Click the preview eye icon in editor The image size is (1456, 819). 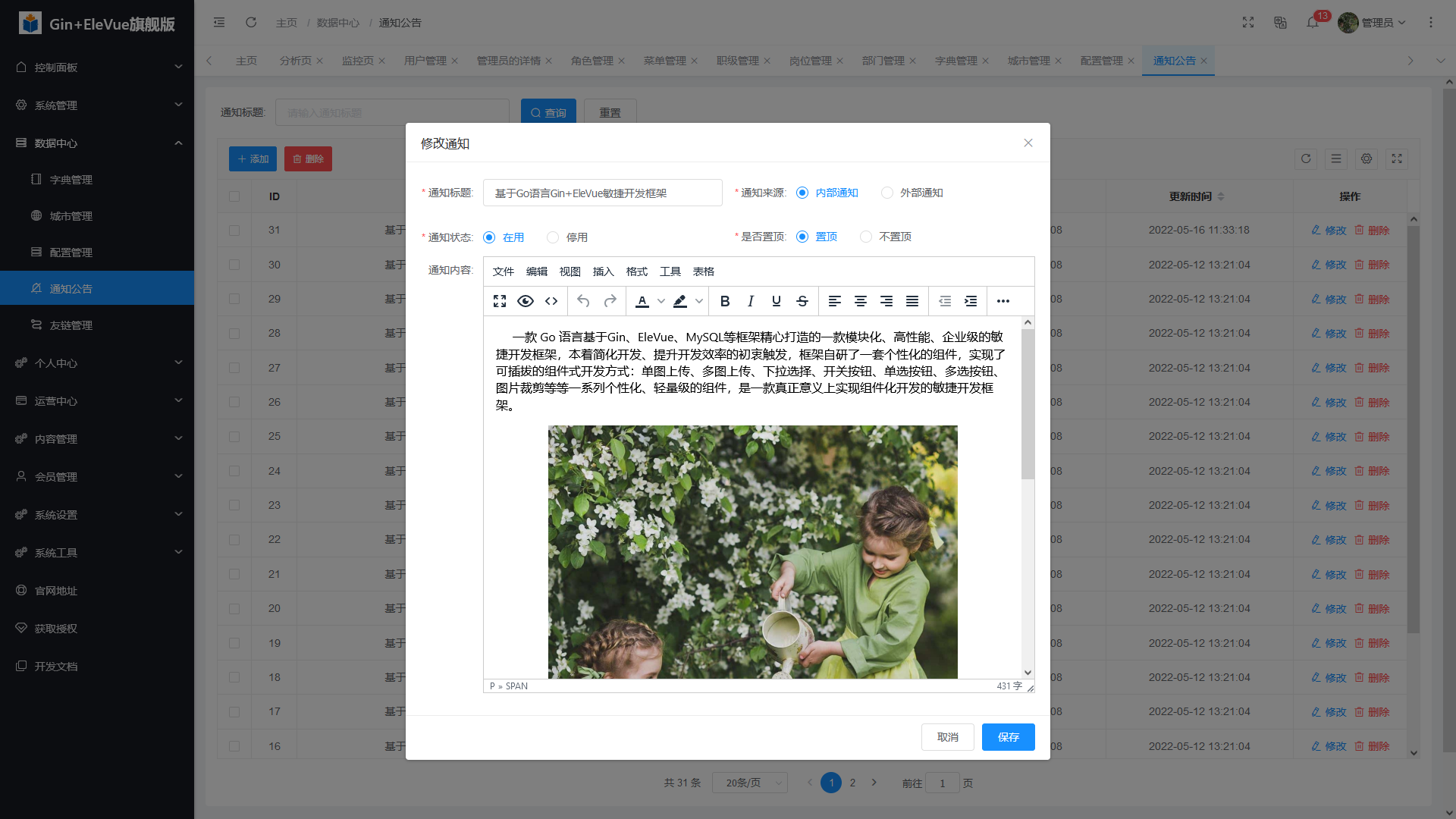525,301
